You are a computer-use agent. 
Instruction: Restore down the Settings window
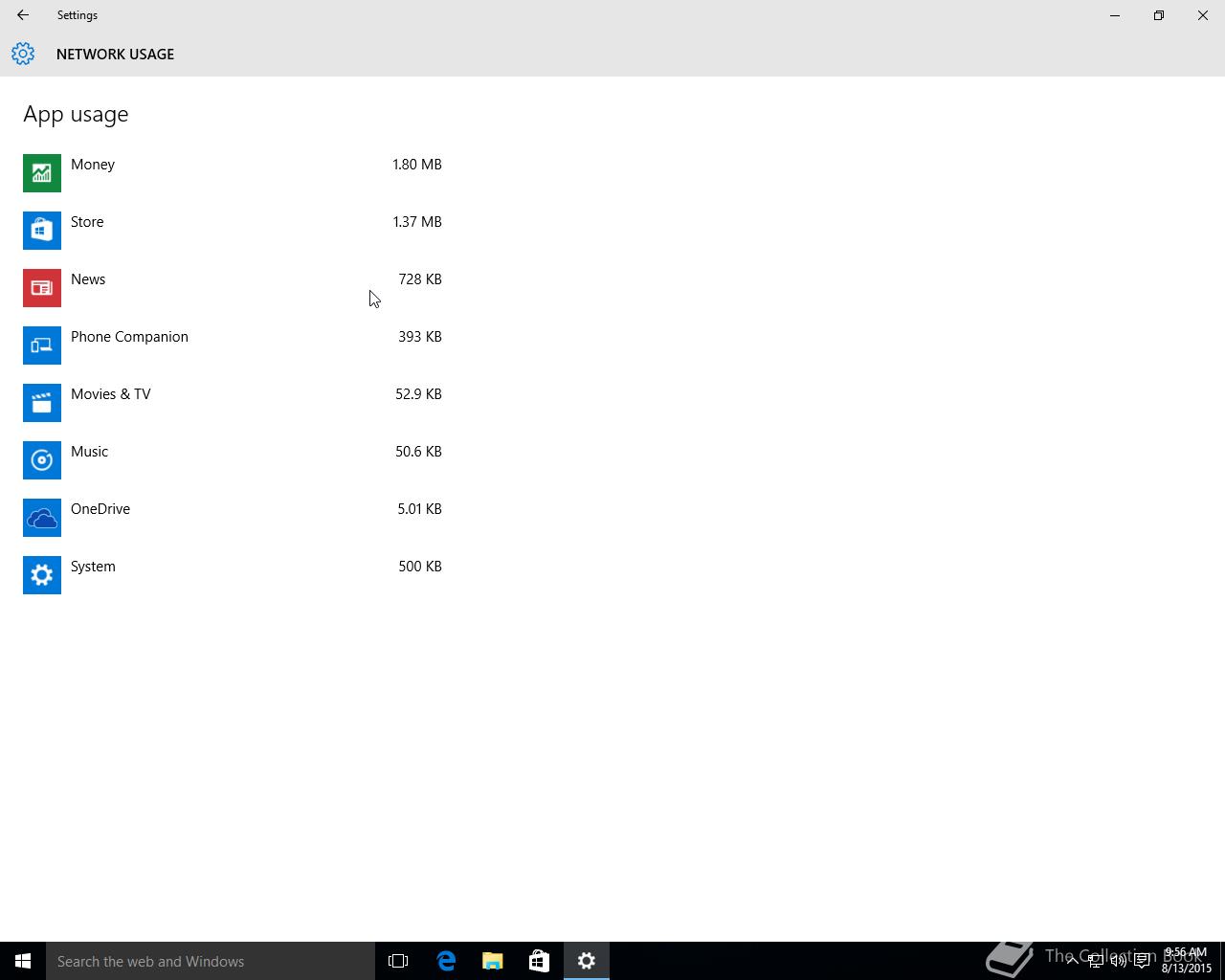[x=1159, y=15]
